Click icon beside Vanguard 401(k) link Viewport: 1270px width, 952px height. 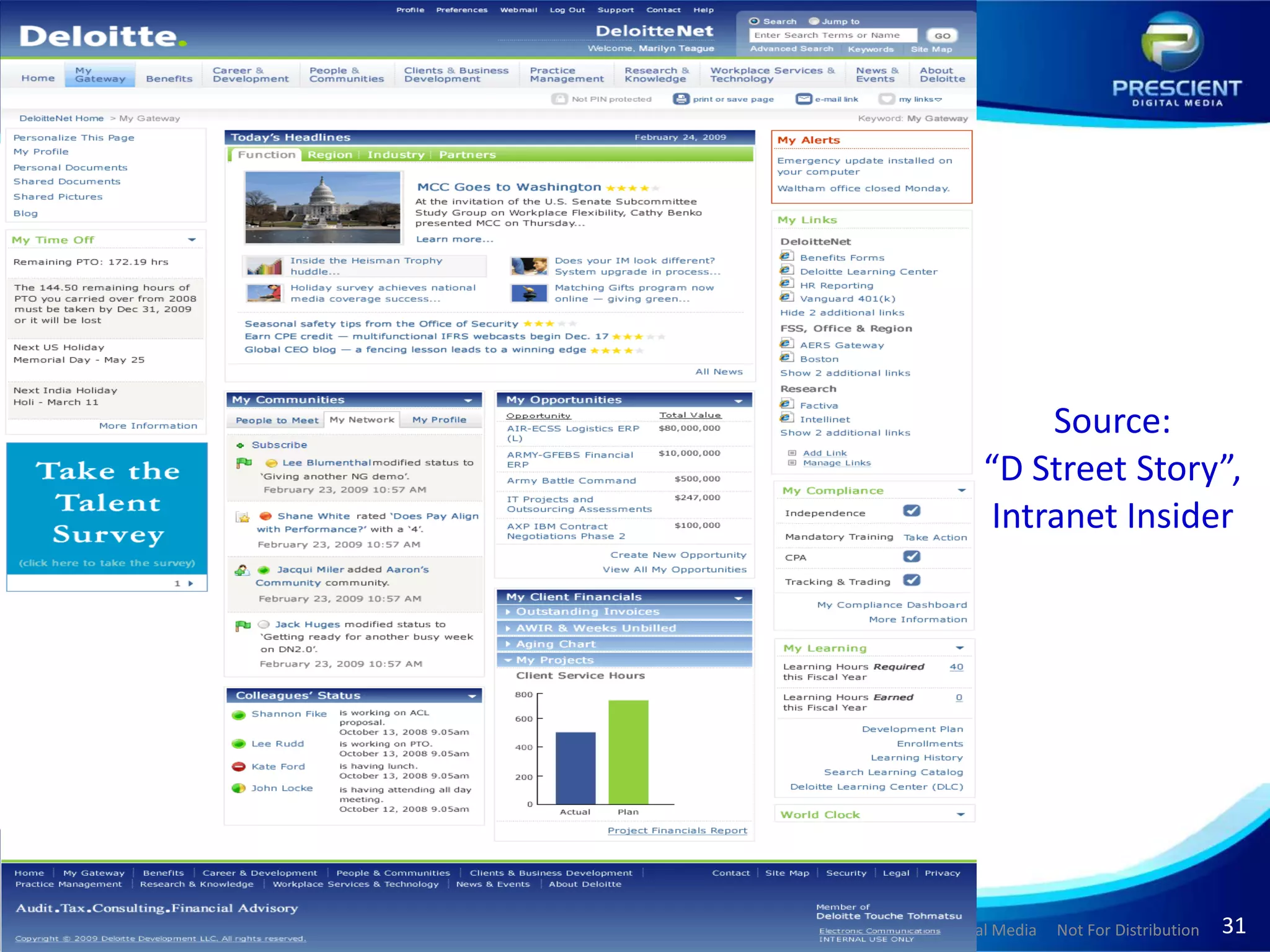(x=786, y=297)
